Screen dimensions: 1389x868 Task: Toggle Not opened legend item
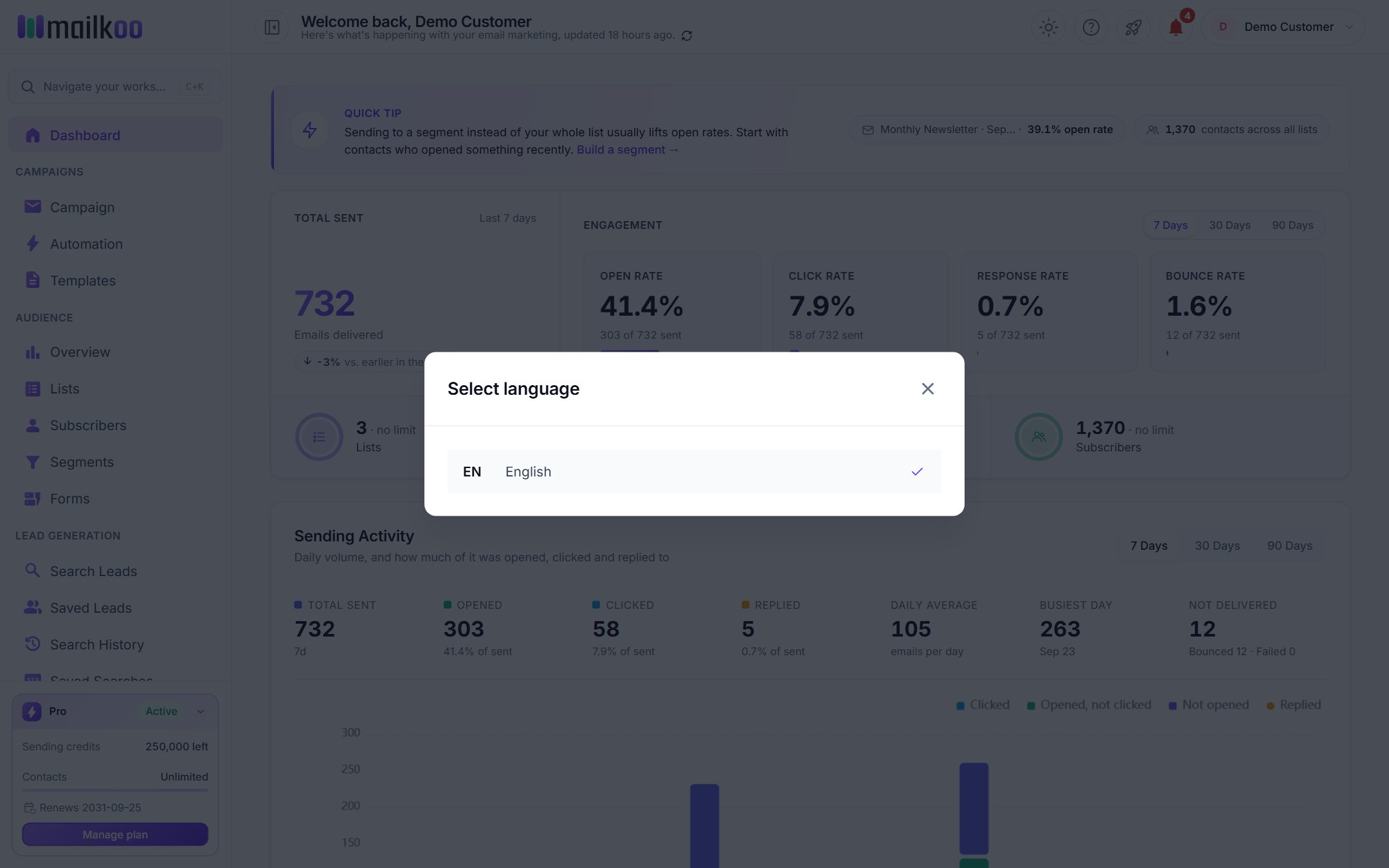(1208, 705)
